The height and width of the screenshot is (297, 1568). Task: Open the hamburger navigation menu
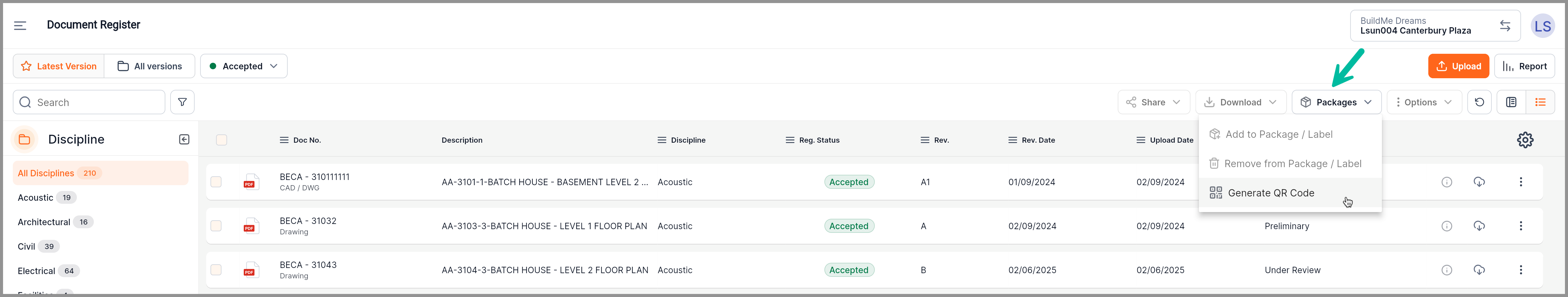(x=20, y=26)
